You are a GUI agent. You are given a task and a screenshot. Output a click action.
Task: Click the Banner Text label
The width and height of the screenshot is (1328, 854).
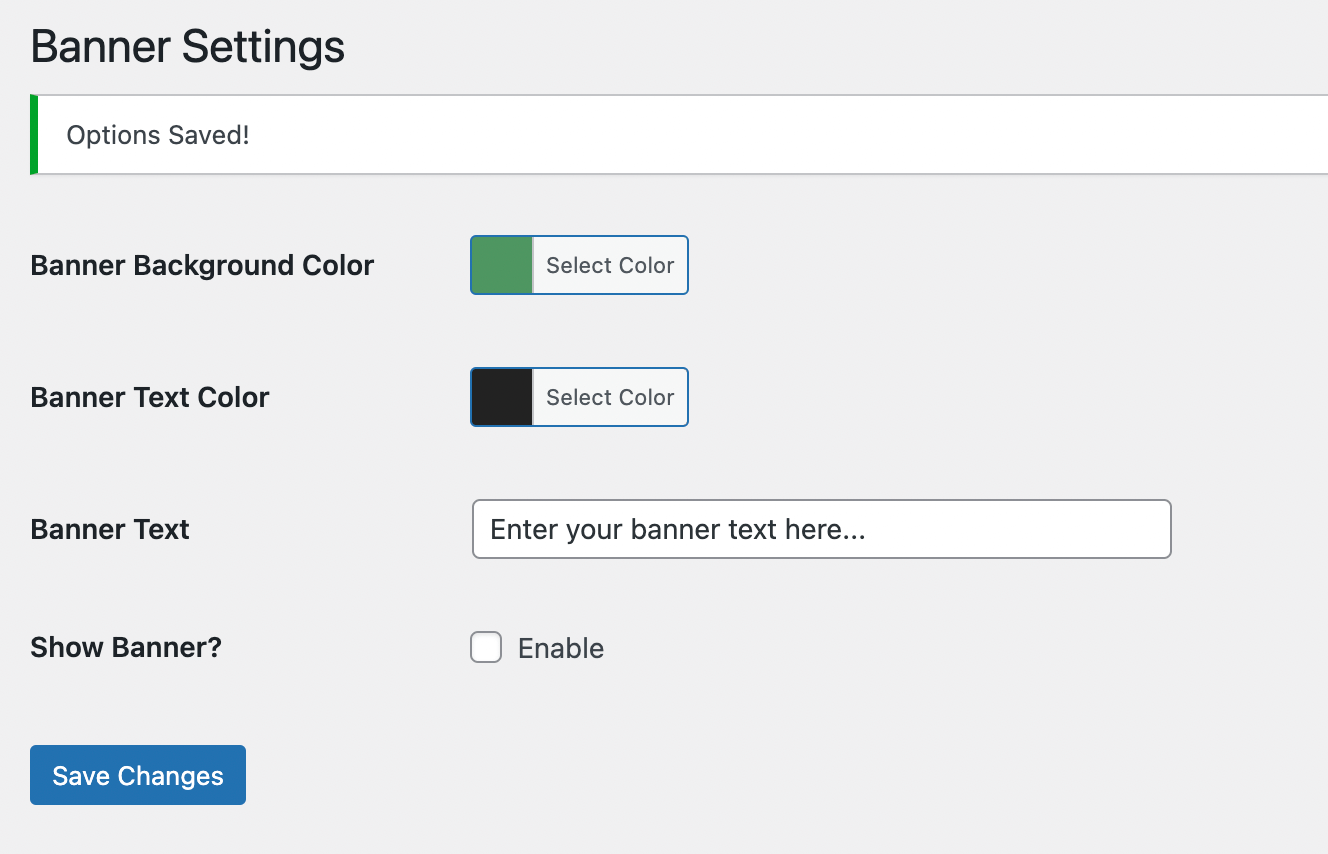[x=109, y=529]
